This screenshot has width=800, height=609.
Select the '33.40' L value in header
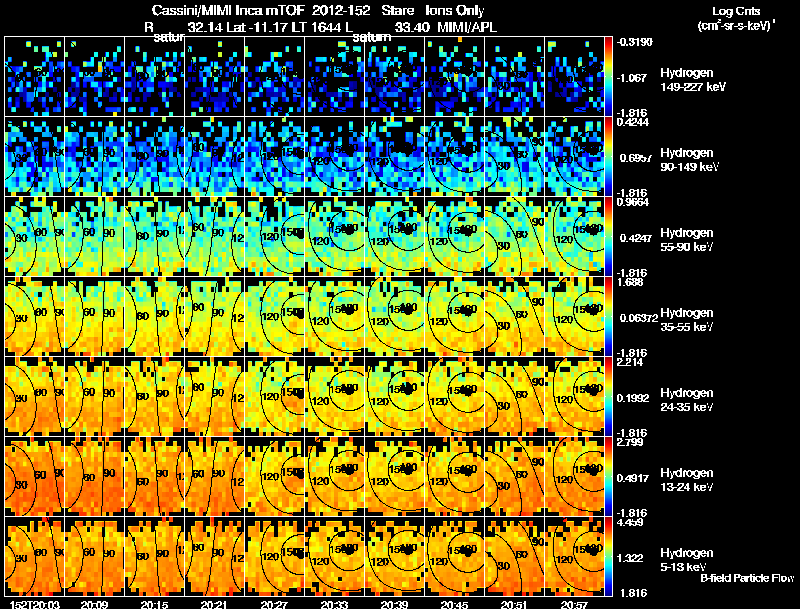coord(412,27)
